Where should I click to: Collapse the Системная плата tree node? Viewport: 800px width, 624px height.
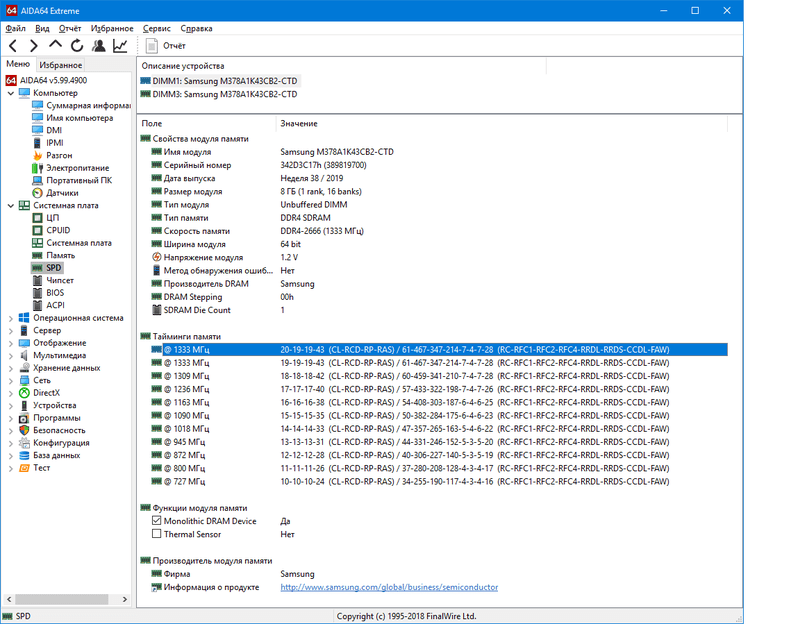point(11,206)
